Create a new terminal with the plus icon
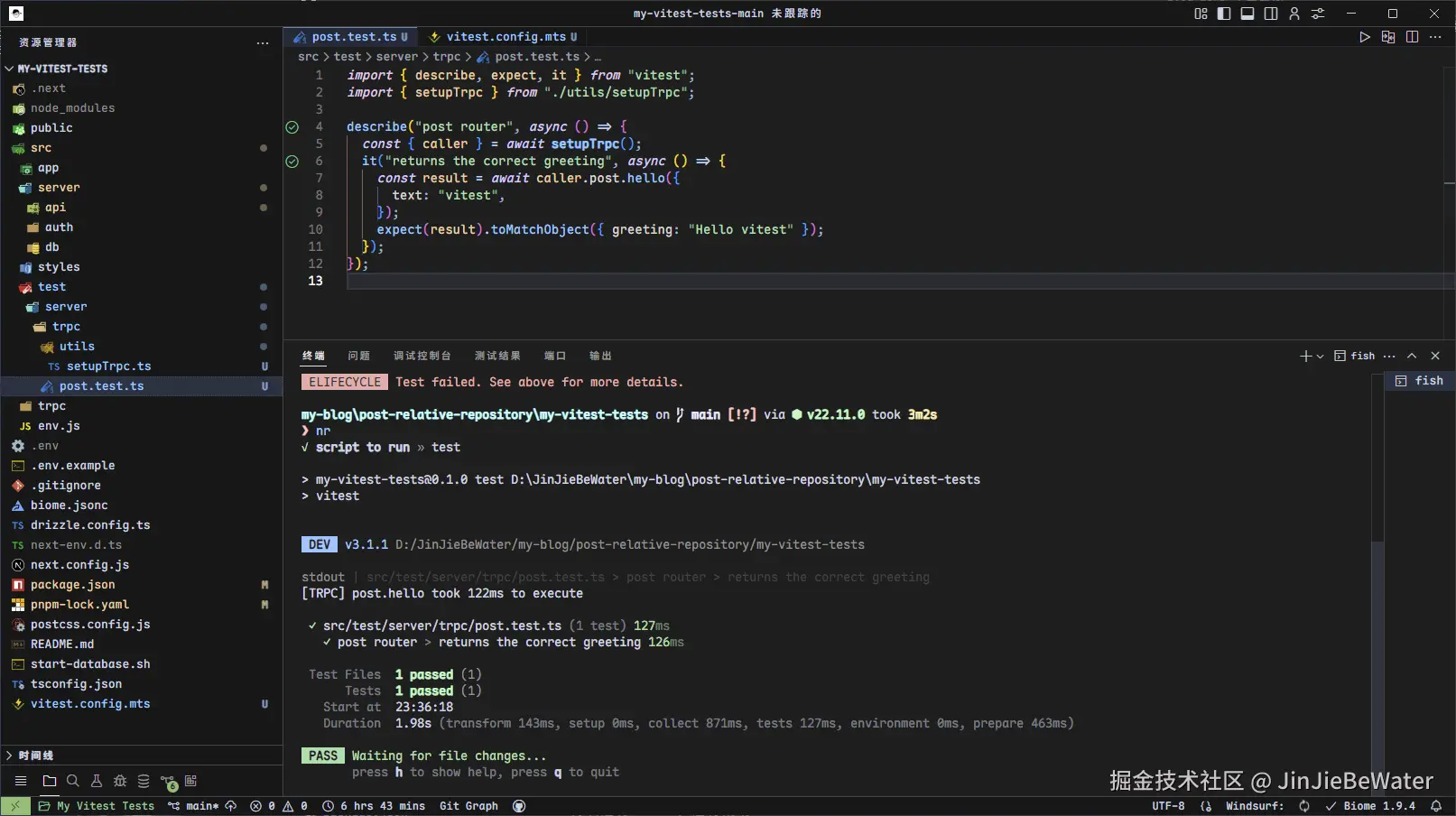 tap(1305, 356)
